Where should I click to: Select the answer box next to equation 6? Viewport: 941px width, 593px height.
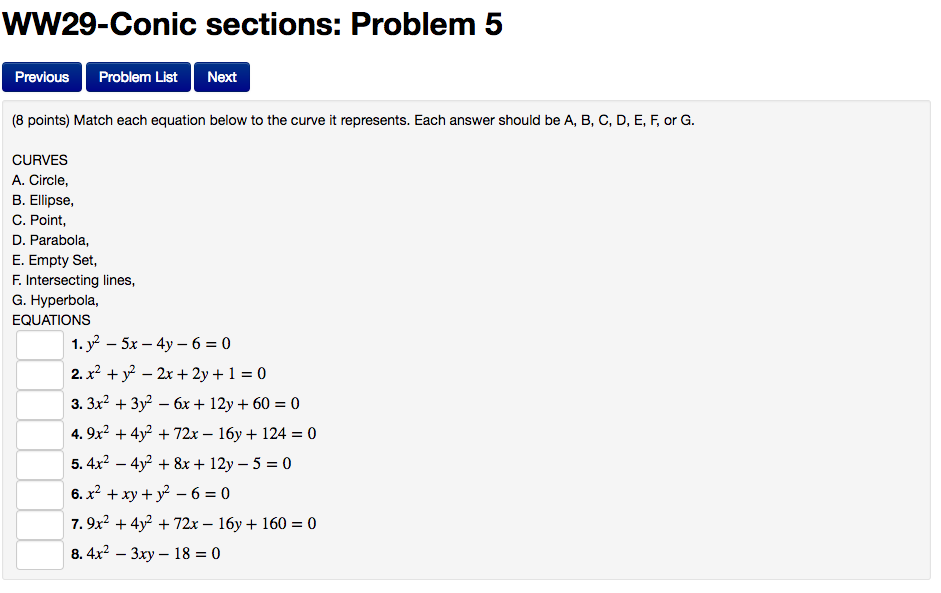click(x=39, y=494)
